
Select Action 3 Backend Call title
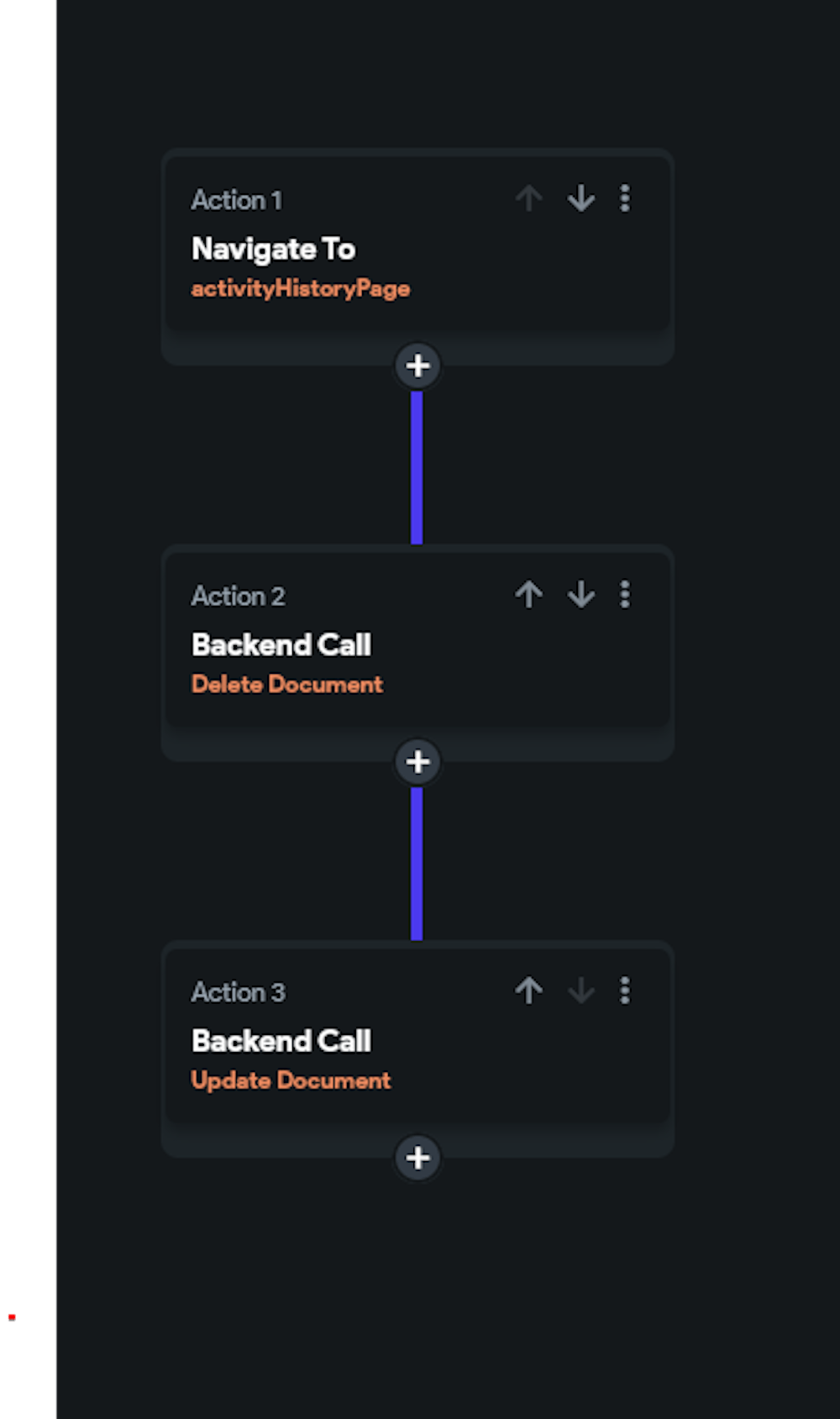click(281, 1041)
